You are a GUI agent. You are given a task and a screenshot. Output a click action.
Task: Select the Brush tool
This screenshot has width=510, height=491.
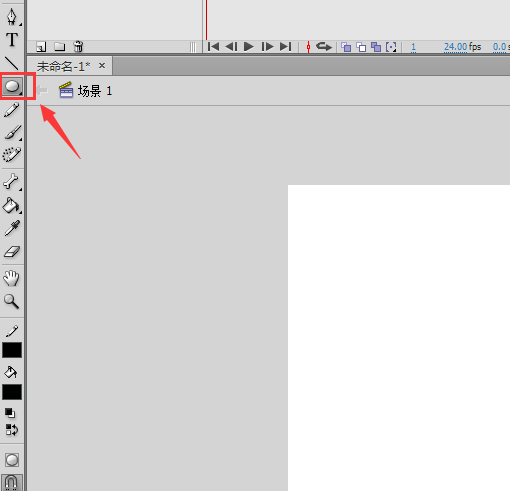pos(12,133)
